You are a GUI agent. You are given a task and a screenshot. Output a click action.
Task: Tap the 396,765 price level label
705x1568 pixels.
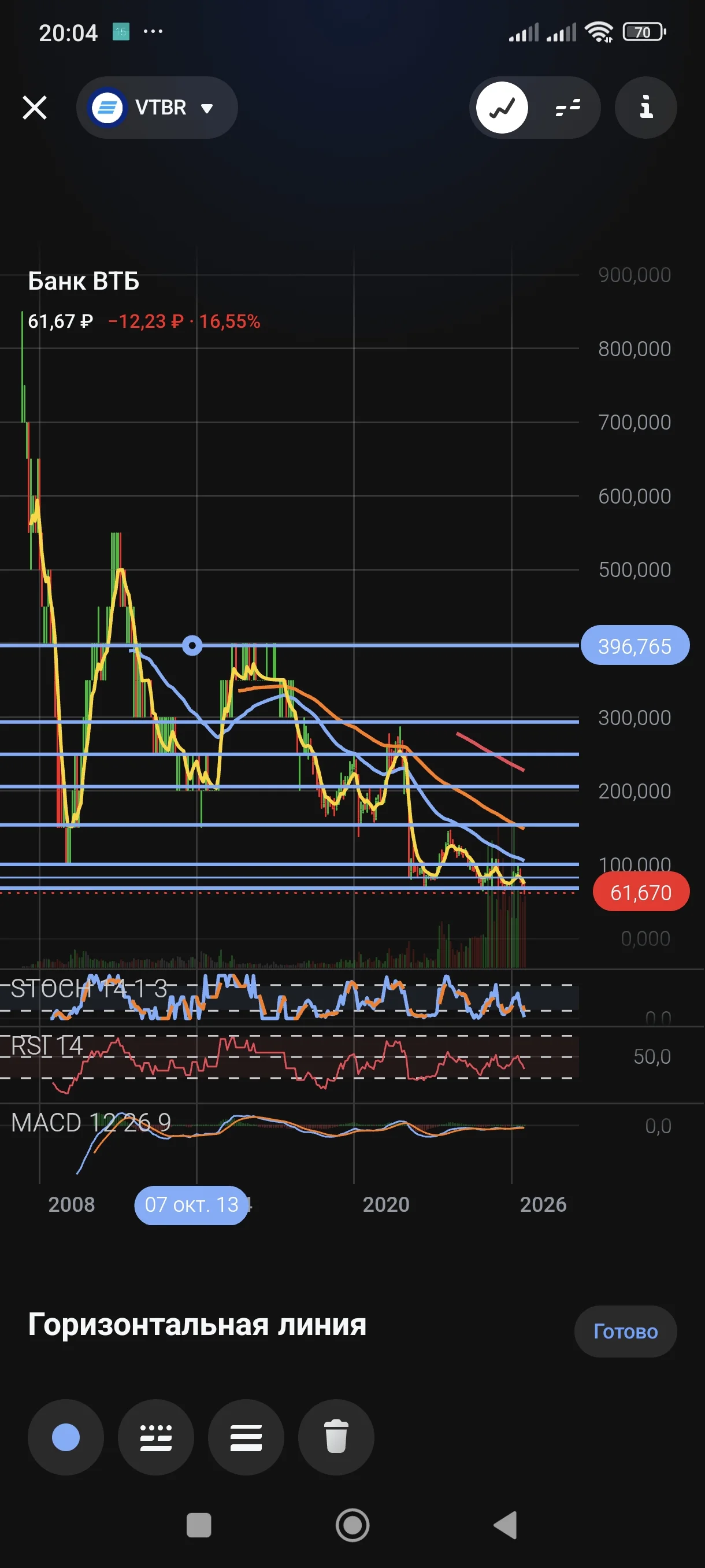click(635, 645)
